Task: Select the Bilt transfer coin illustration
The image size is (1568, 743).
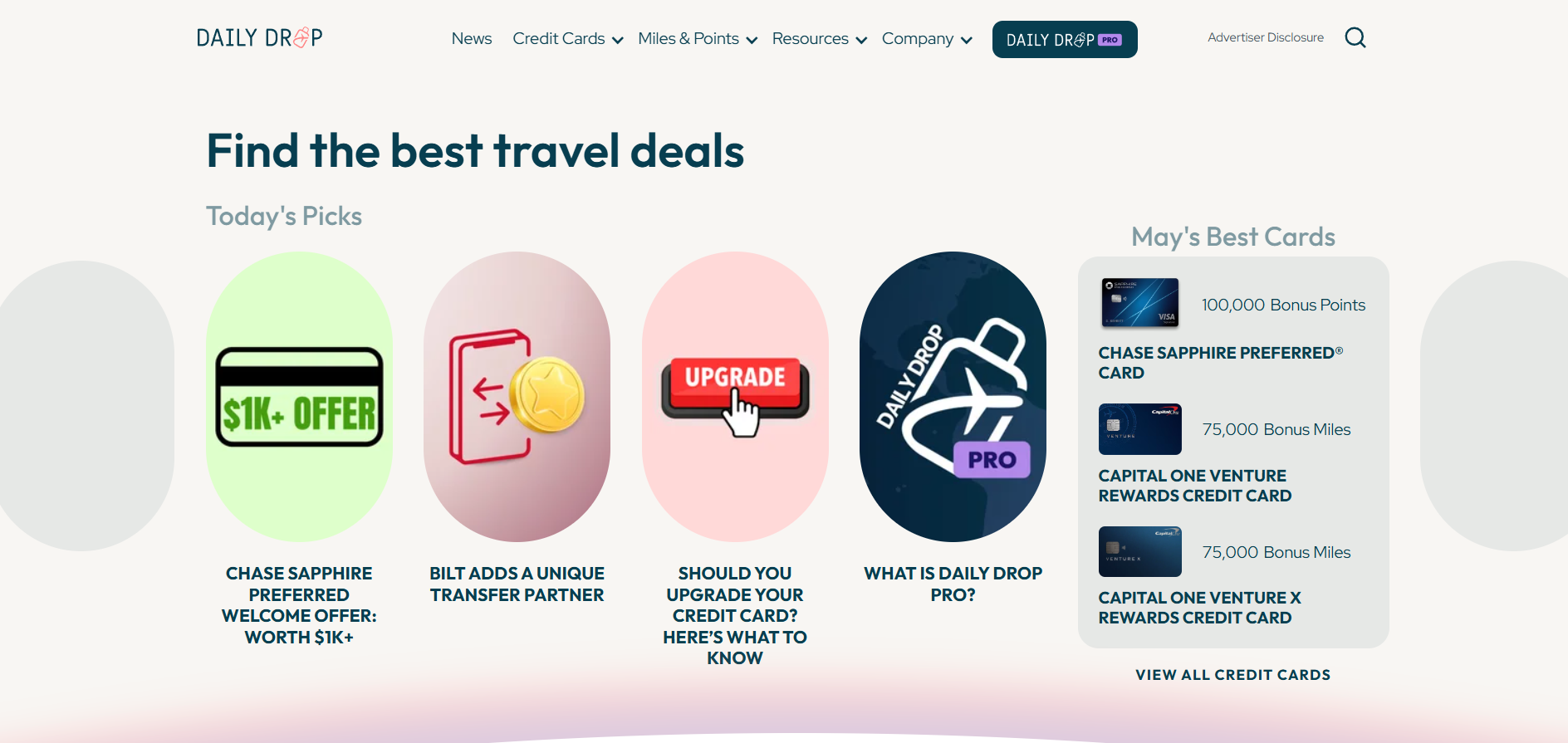Action: [x=517, y=397]
